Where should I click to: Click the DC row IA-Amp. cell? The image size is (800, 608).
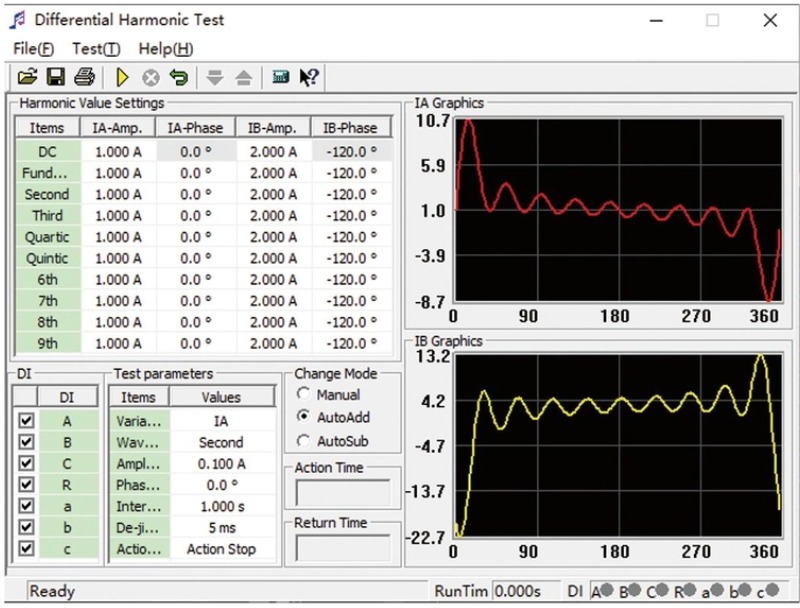(118, 152)
